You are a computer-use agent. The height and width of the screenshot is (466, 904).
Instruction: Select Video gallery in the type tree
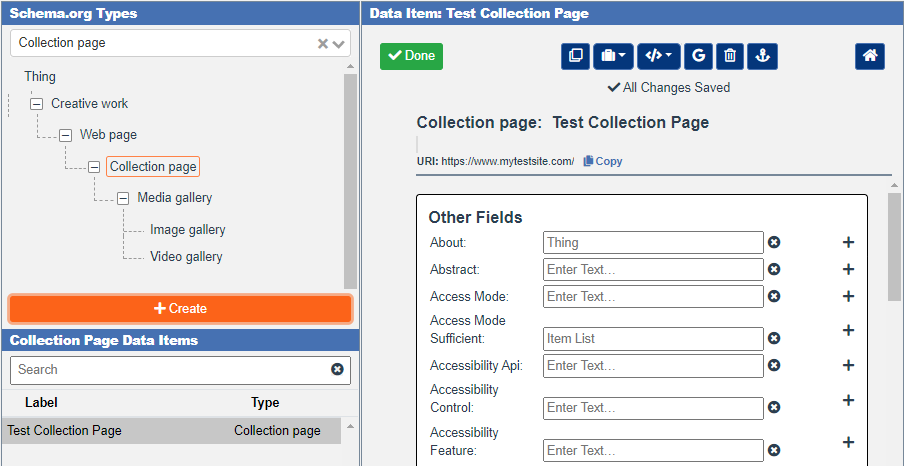pyautogui.click(x=186, y=257)
